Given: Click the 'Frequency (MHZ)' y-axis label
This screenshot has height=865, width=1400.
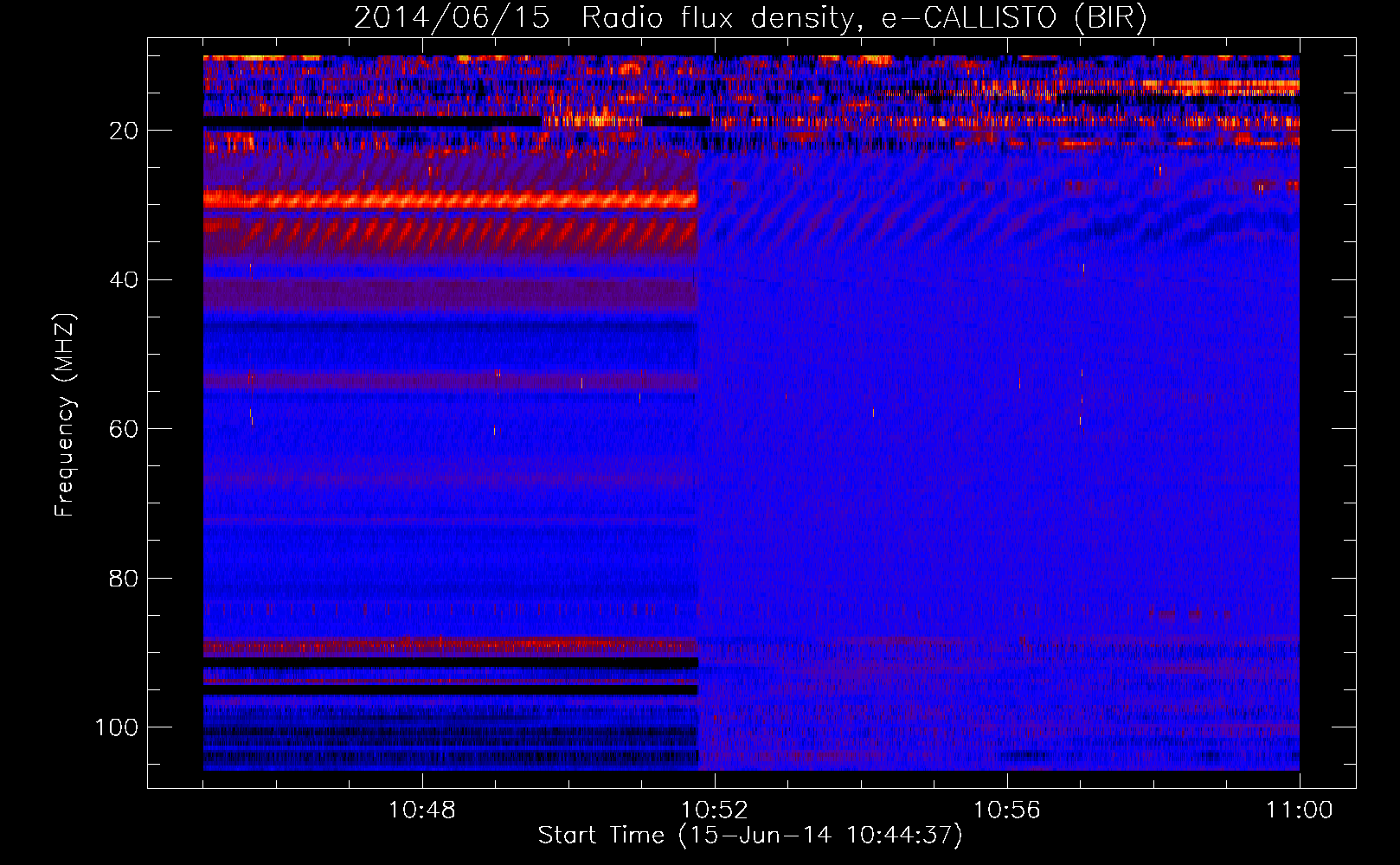Looking at the screenshot, I should (x=65, y=415).
